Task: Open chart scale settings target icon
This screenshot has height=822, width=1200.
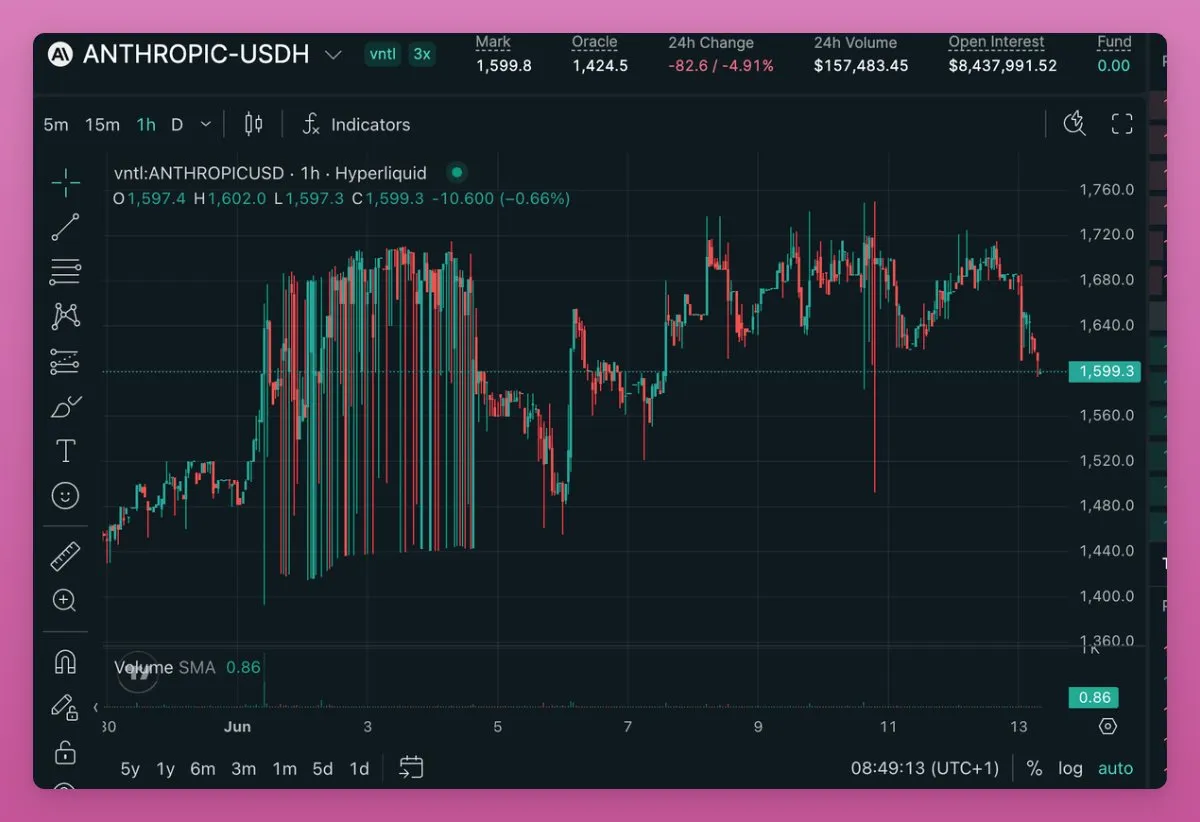Action: point(1107,727)
